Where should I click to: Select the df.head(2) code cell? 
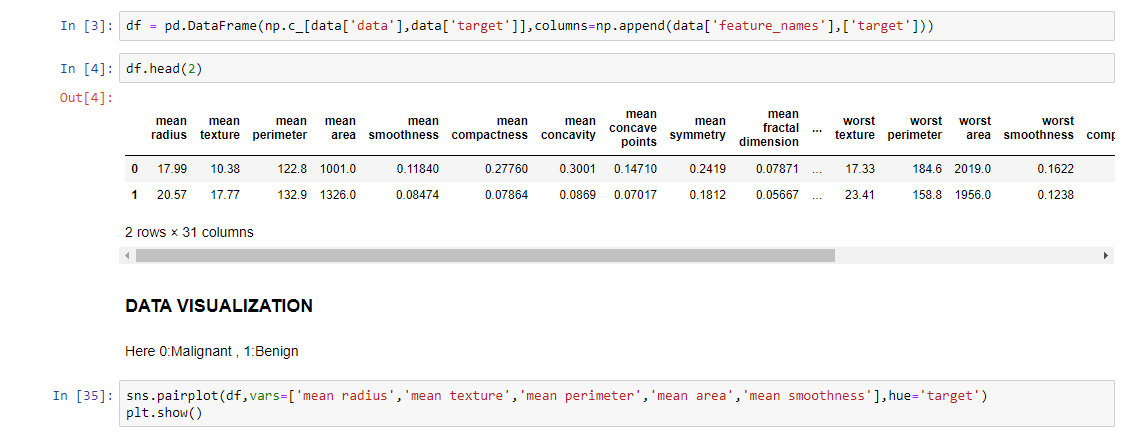(x=616, y=69)
